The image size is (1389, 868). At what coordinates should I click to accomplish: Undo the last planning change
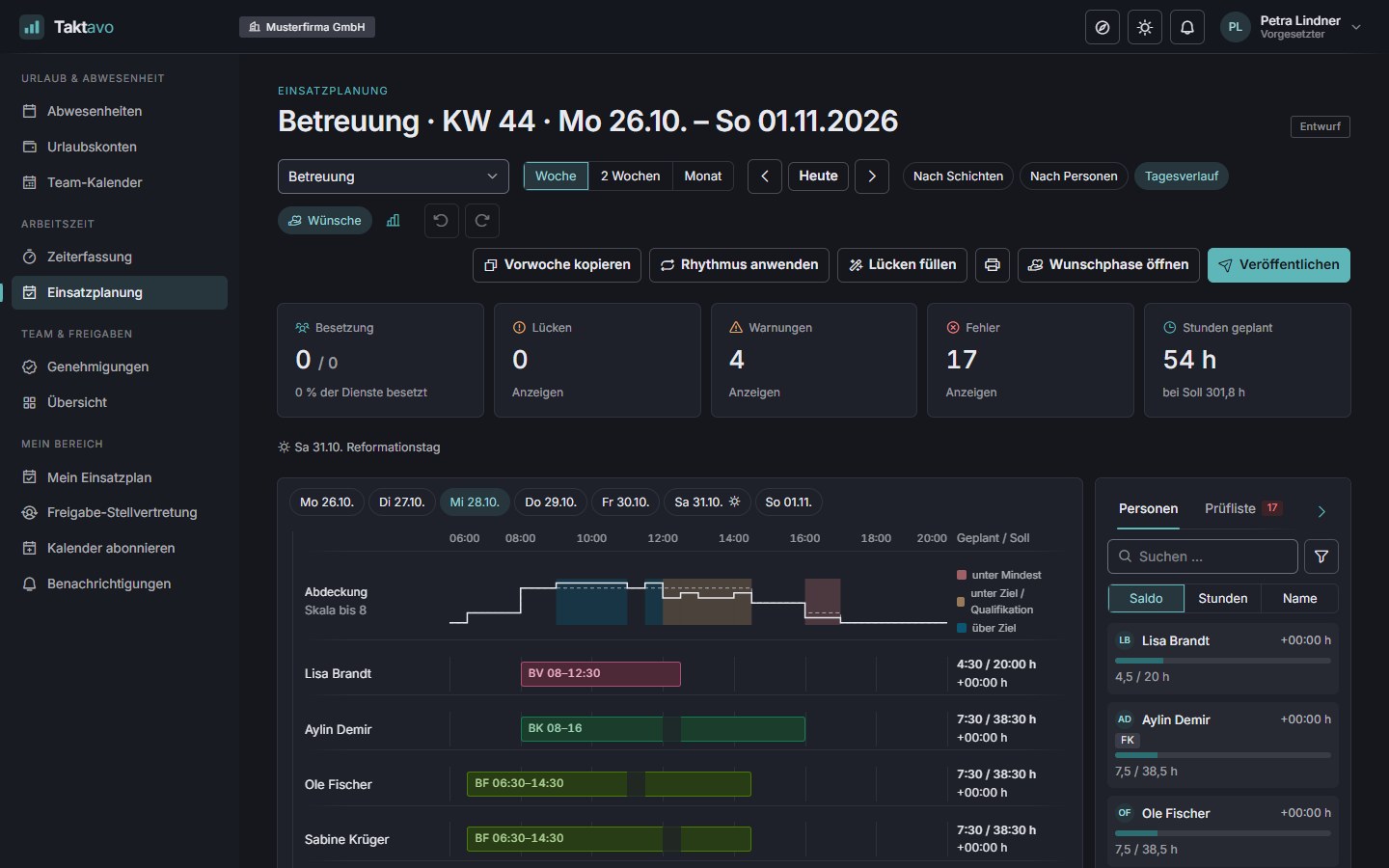pyautogui.click(x=441, y=221)
